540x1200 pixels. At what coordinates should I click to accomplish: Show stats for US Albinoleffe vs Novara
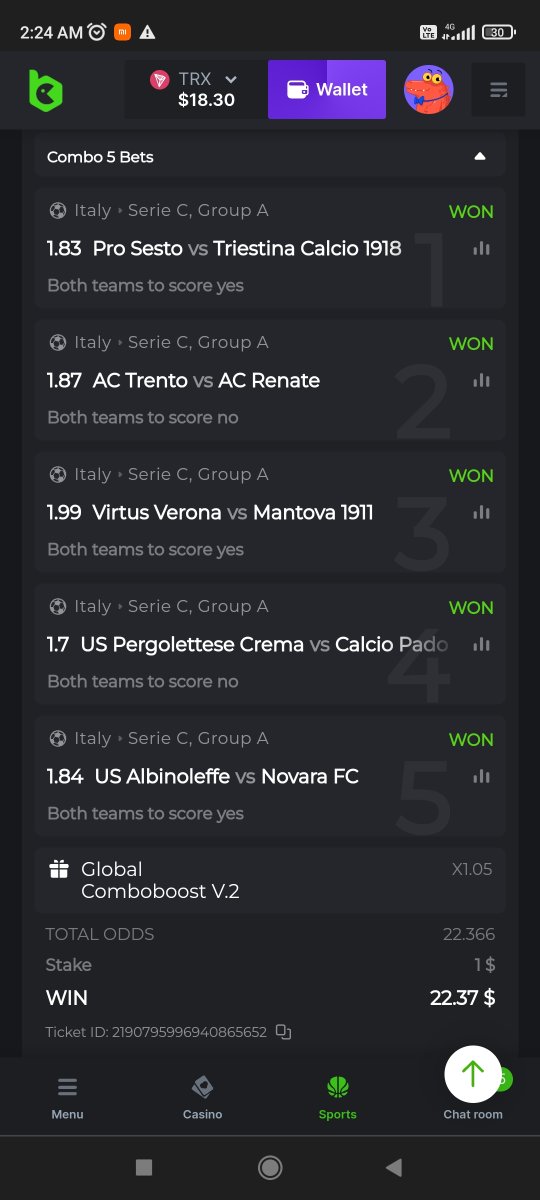point(482,776)
